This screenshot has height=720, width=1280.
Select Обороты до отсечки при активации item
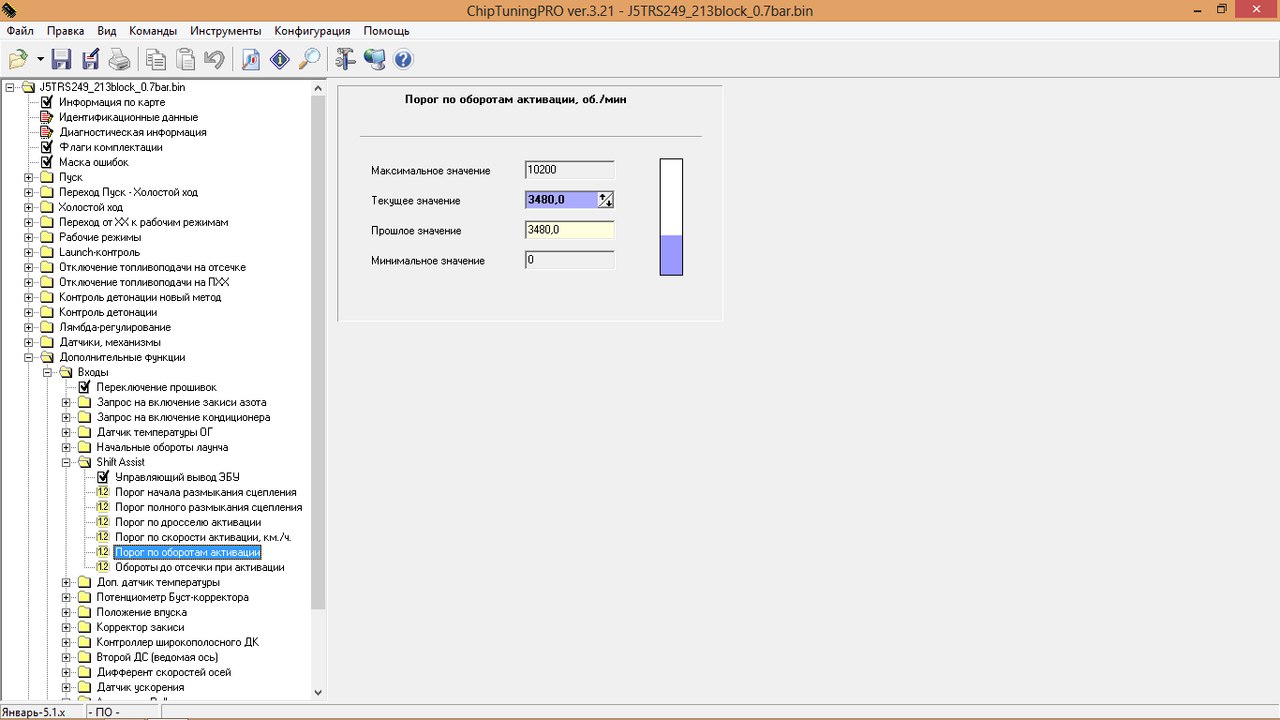click(200, 567)
